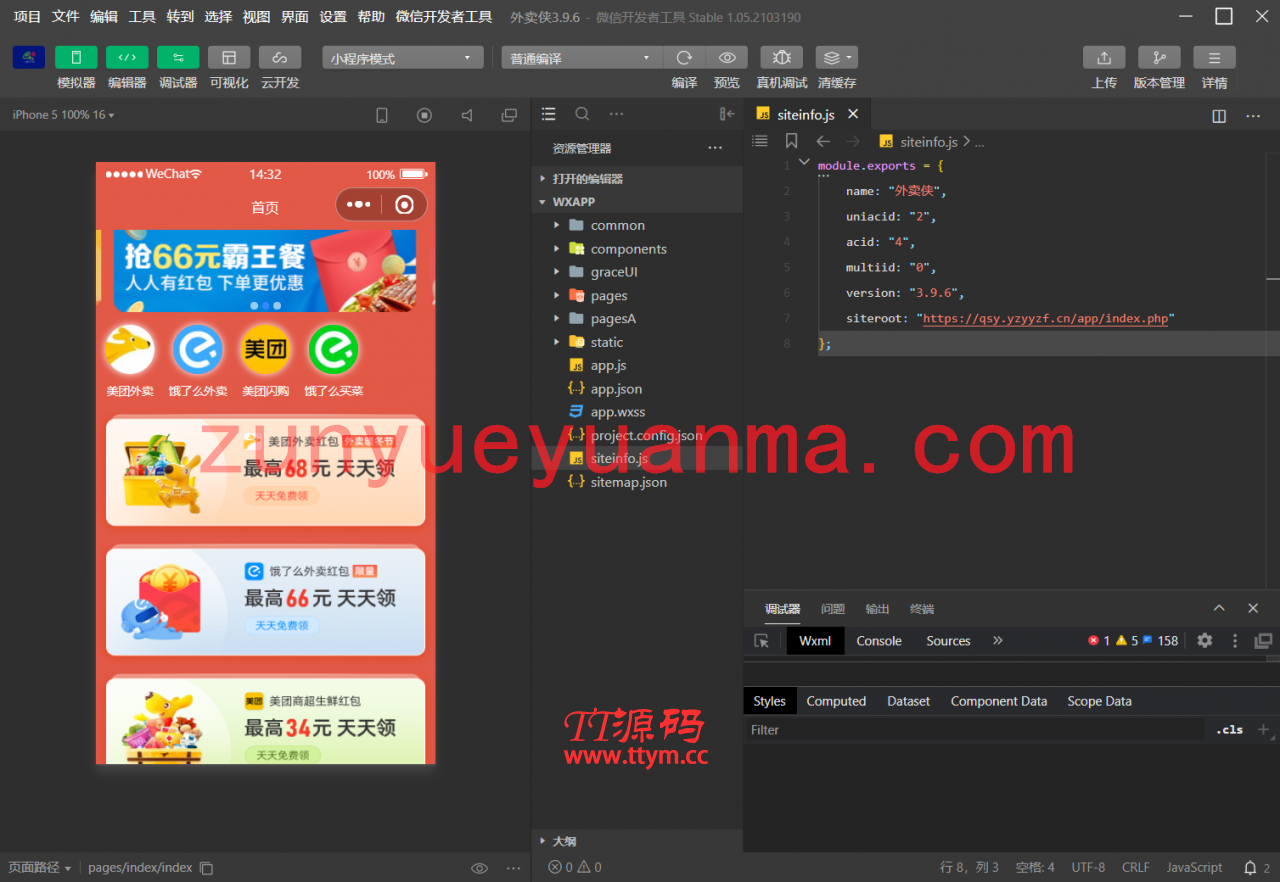Screen dimensions: 1280x882
Task: Toggle the debugger panel button
Action: [x=178, y=58]
